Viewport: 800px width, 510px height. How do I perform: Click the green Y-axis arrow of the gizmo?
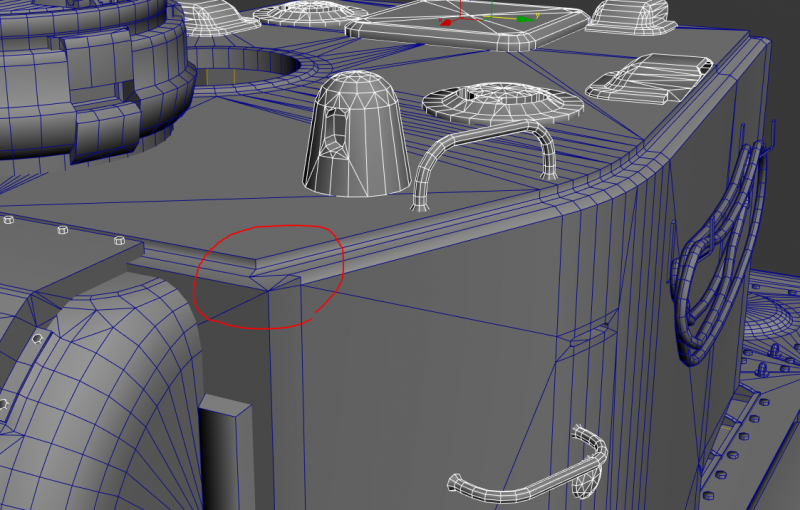[526, 19]
